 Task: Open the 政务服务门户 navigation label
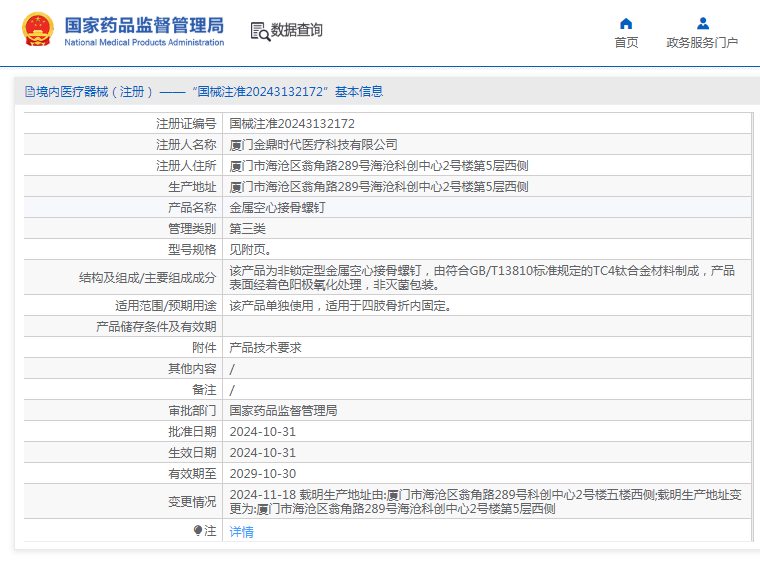(702, 43)
